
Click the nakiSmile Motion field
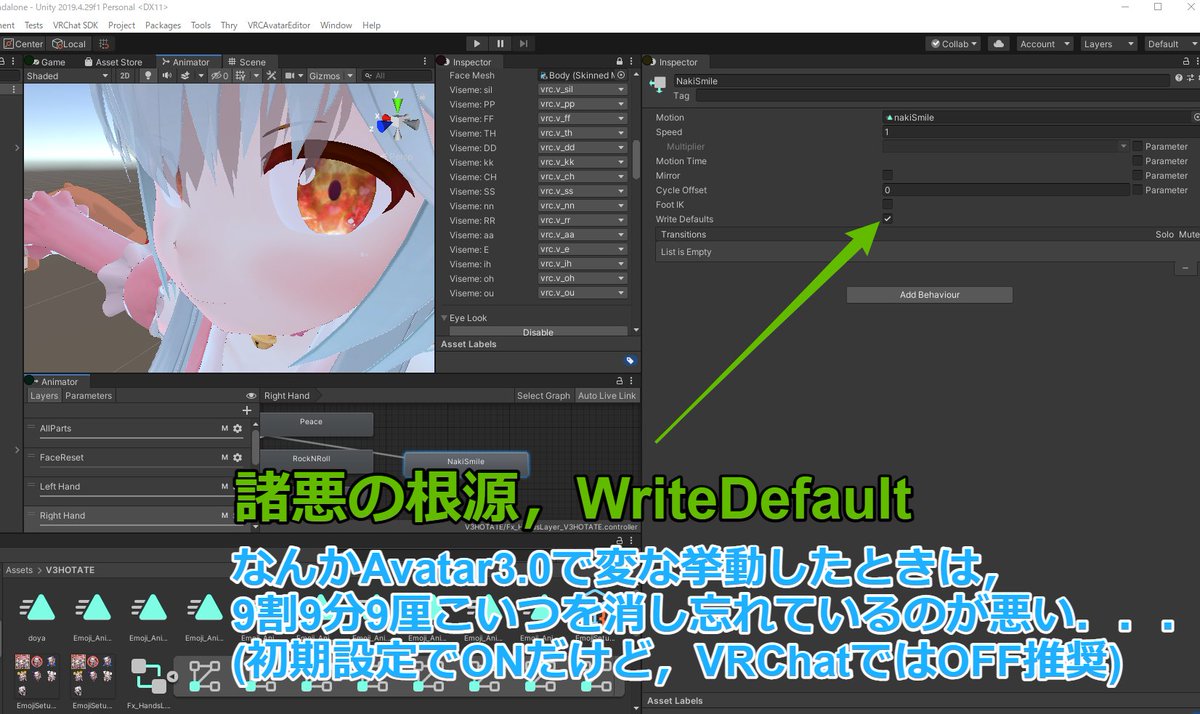[1037, 117]
